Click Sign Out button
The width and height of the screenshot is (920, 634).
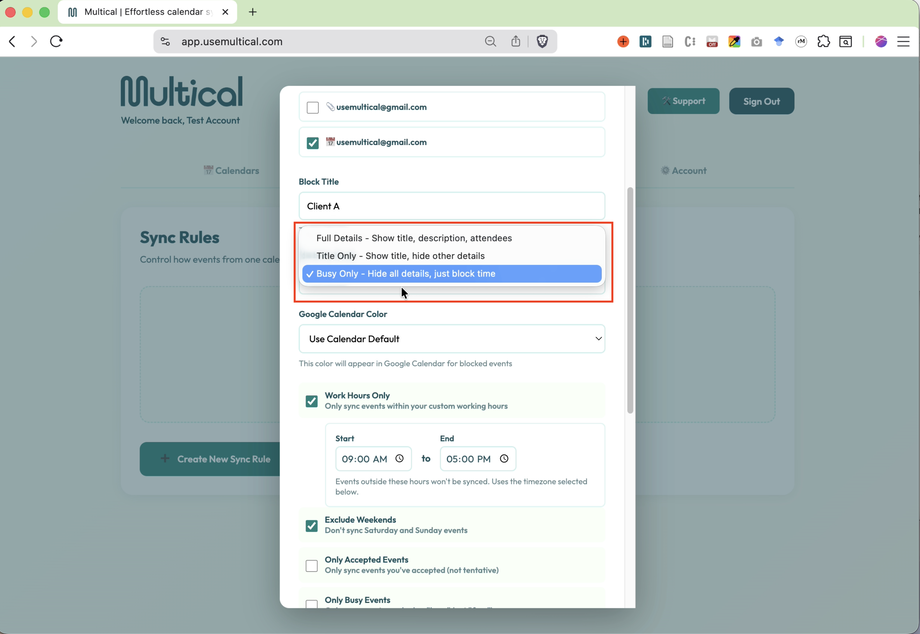click(762, 101)
